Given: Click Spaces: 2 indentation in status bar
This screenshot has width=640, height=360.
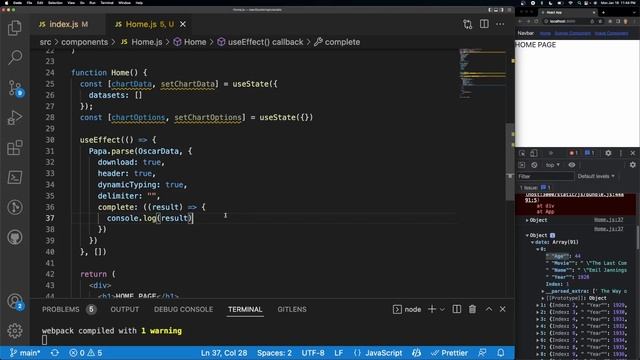Looking at the screenshot, I should [x=274, y=353].
